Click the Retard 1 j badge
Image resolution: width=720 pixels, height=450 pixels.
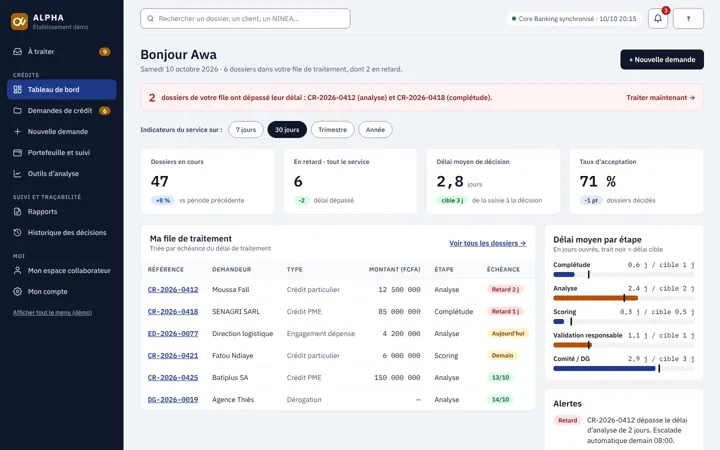[505, 312]
